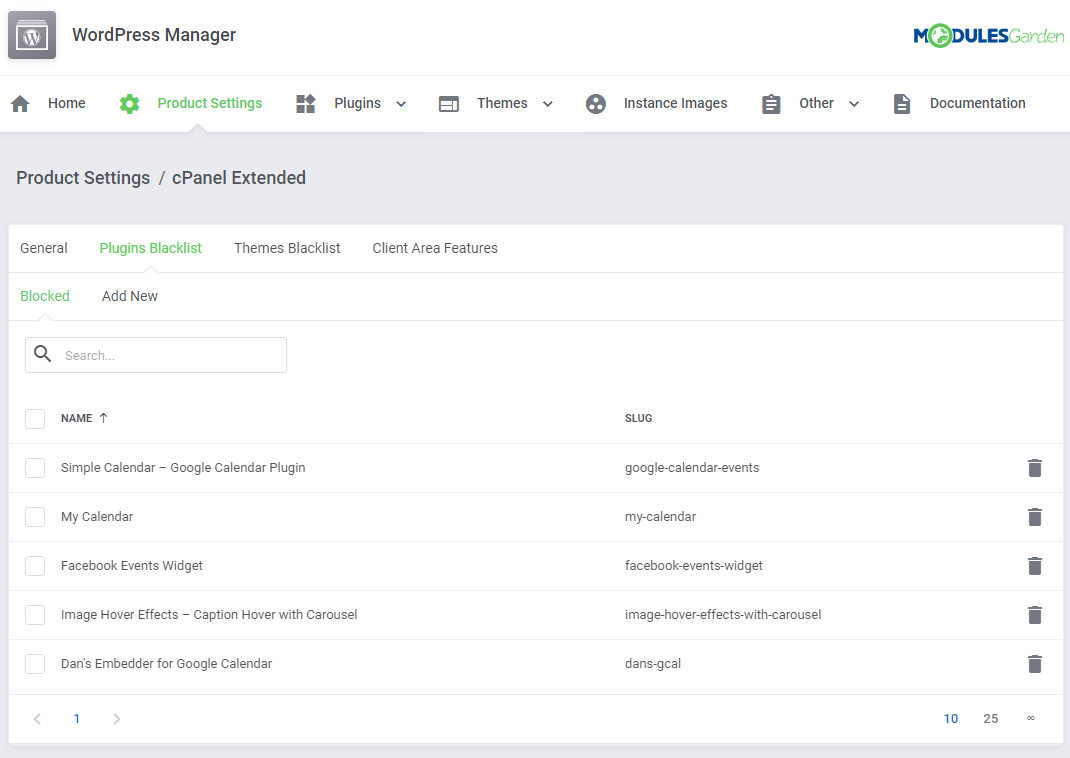The height and width of the screenshot is (758, 1070).
Task: Click Simple Calendar – Google Calendar Plugin name
Action: point(183,468)
